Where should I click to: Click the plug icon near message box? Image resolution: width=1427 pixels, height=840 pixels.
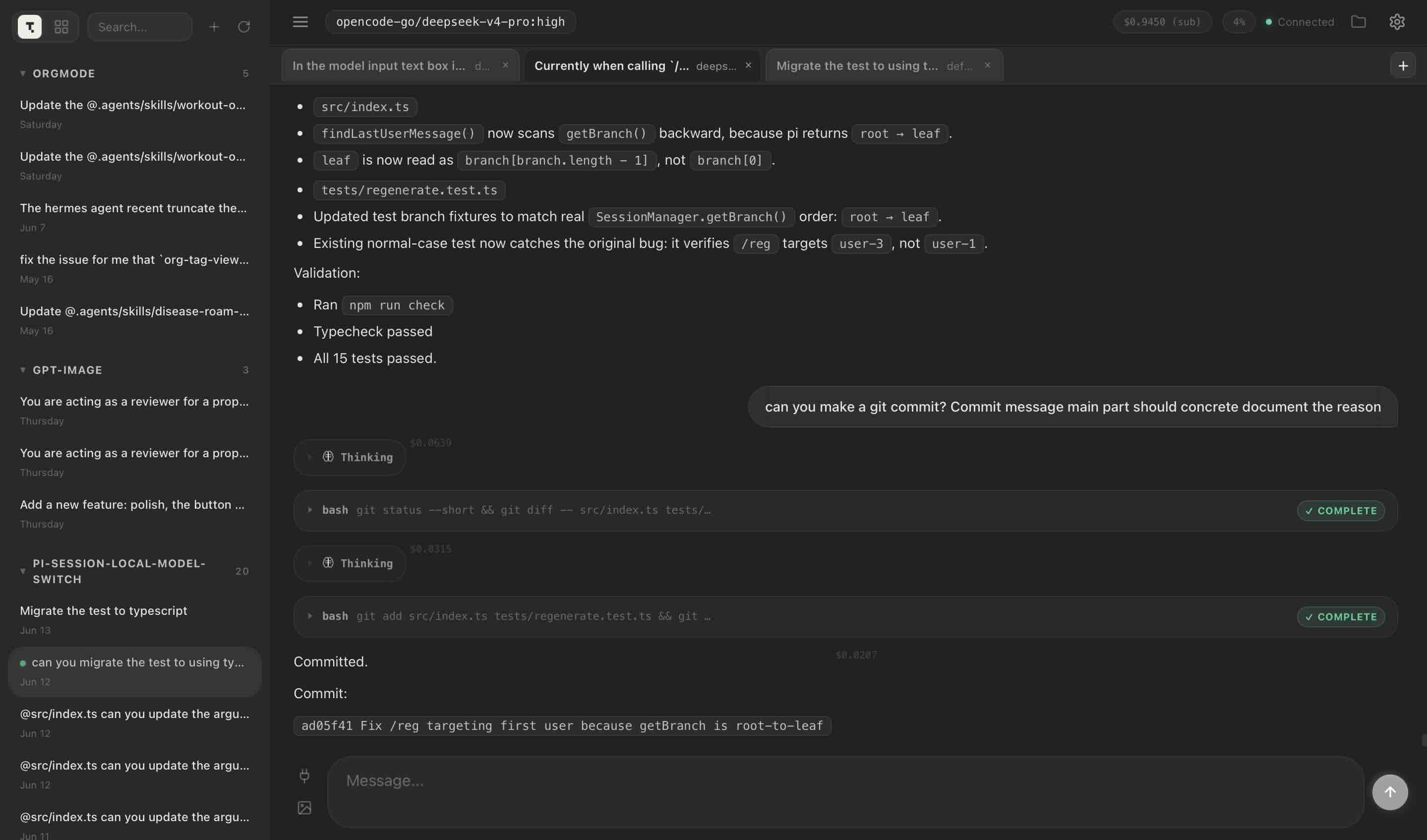pyautogui.click(x=304, y=776)
